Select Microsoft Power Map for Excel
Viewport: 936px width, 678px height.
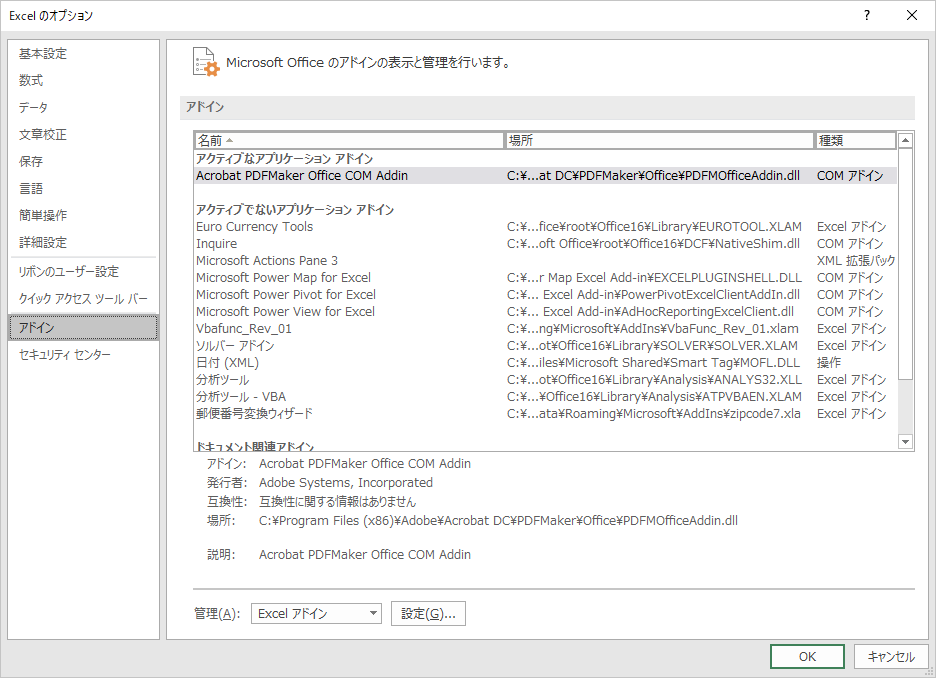(x=546, y=278)
